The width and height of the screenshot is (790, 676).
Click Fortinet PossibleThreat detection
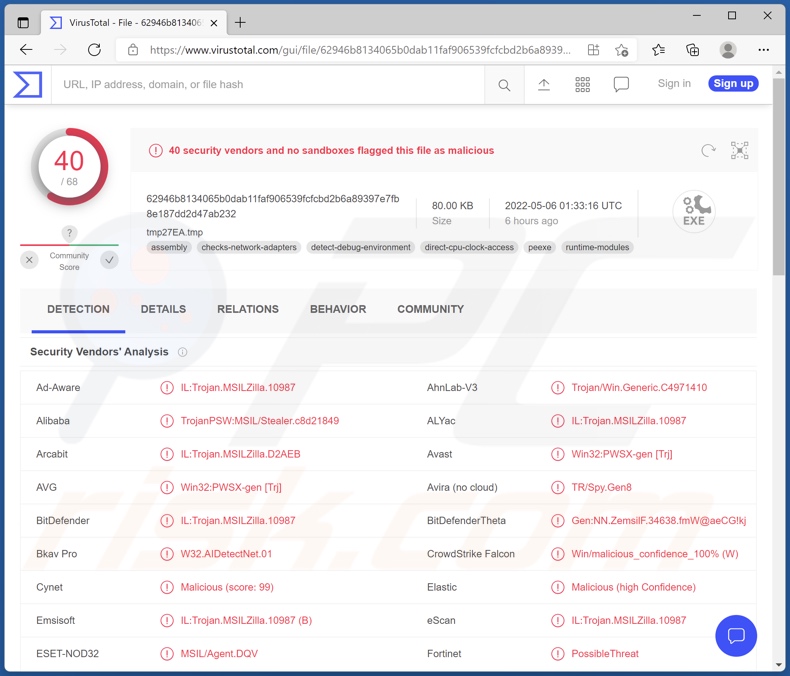coord(605,653)
